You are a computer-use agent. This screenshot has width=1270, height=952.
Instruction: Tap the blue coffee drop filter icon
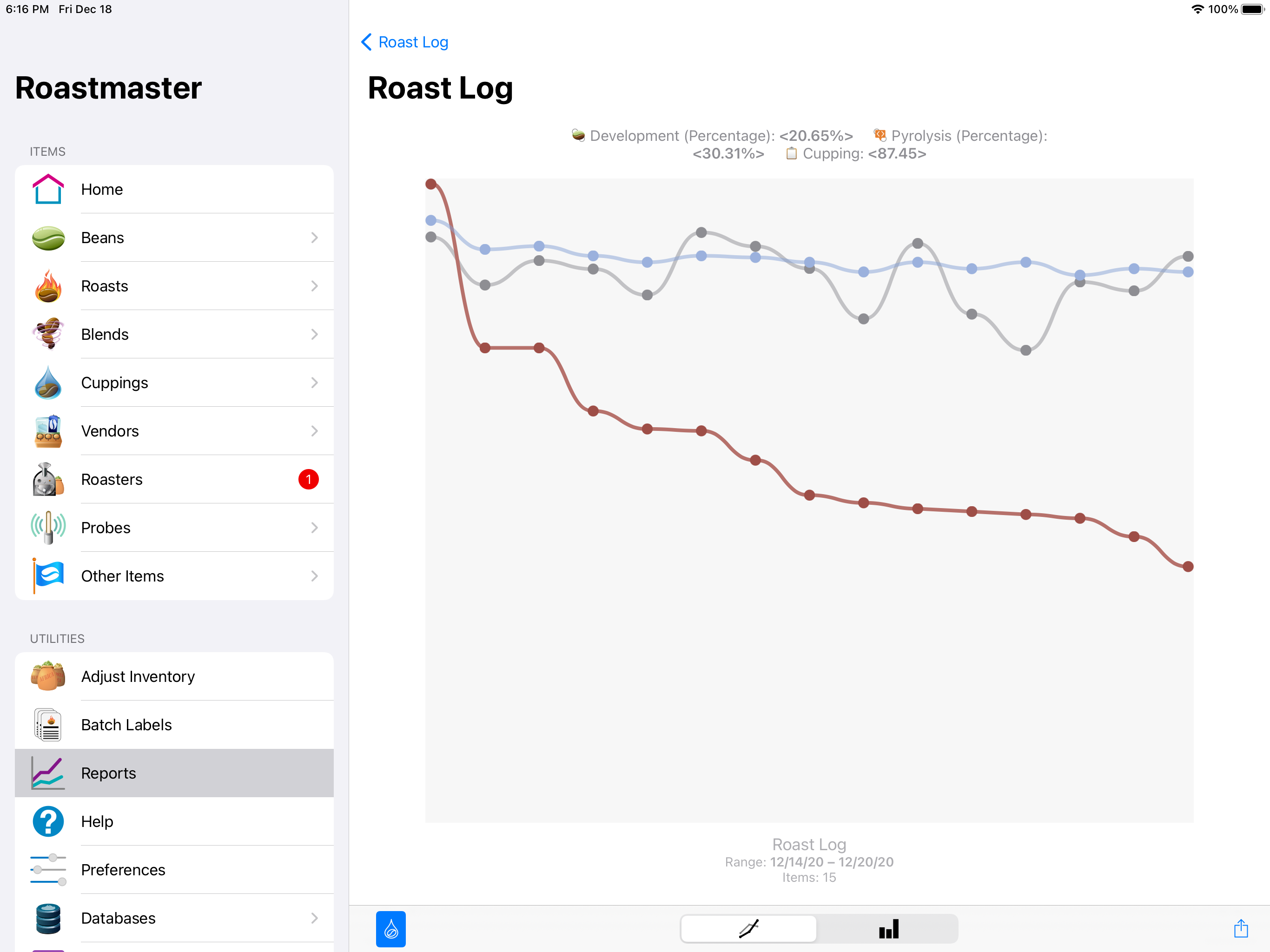(x=390, y=928)
